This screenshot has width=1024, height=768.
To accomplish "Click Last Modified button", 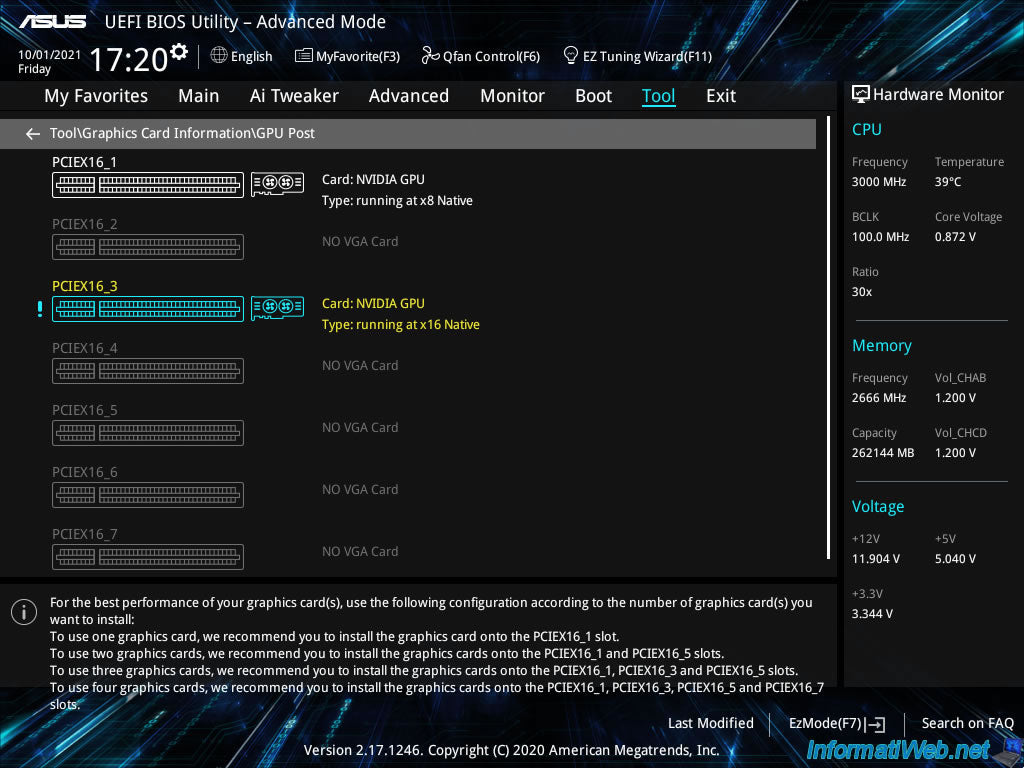I will point(710,723).
